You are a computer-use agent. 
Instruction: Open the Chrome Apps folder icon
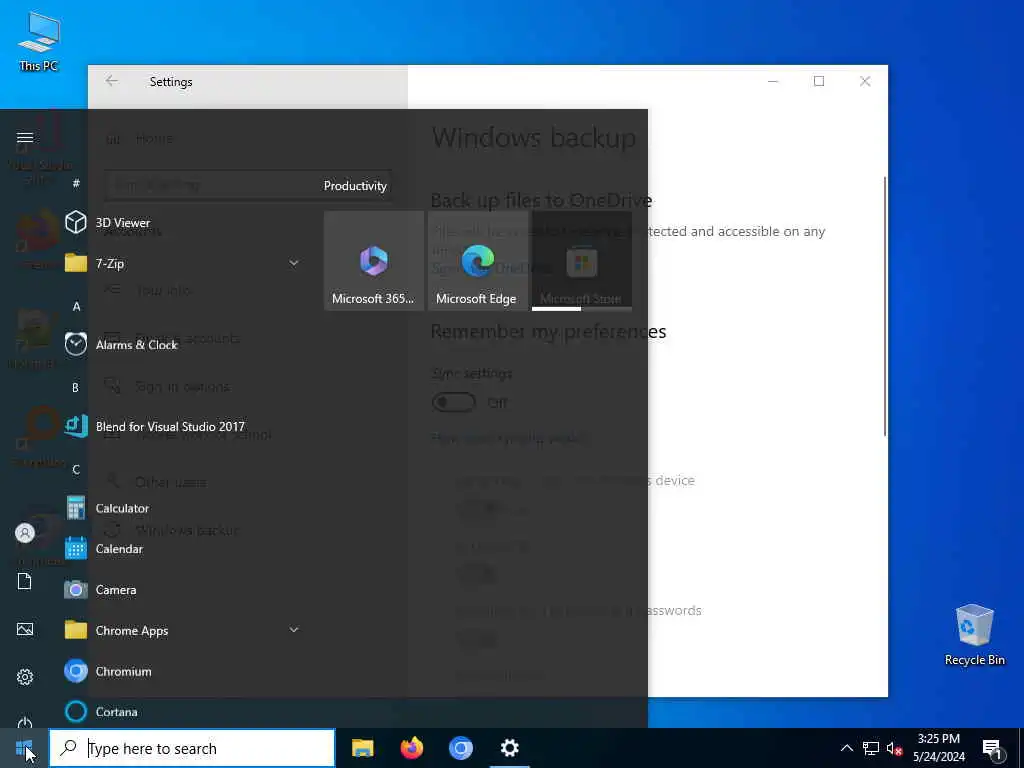[x=76, y=630]
